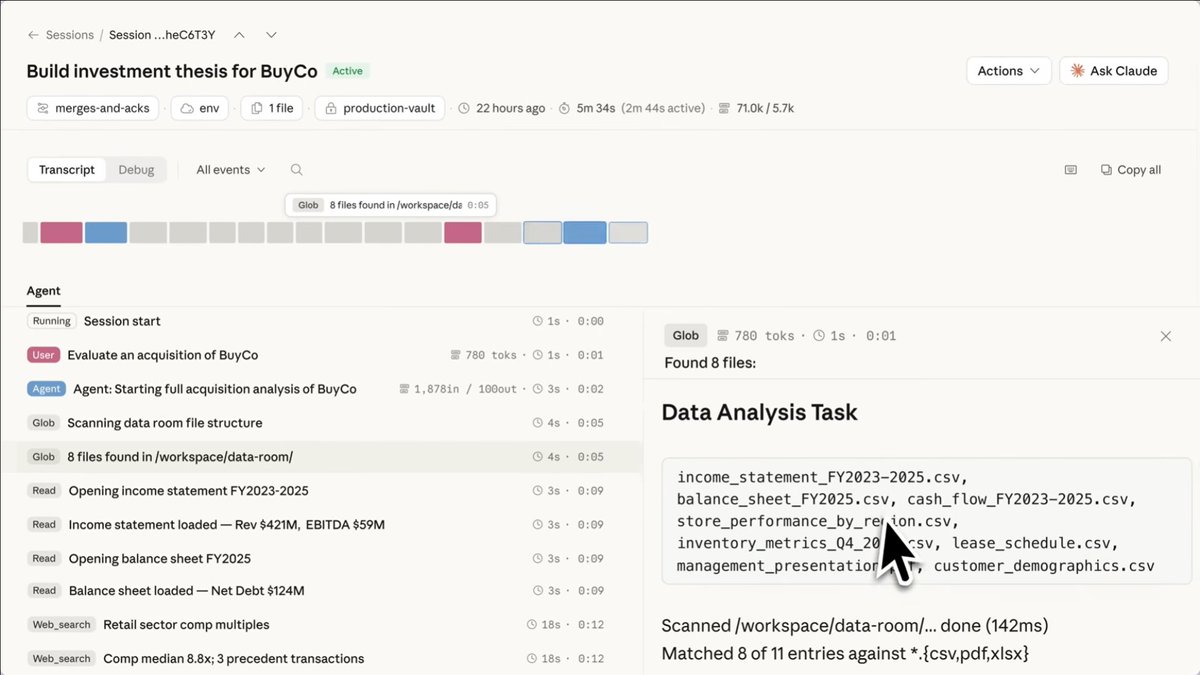
Task: Click 'Found 8 files:' text
Action: point(710,363)
